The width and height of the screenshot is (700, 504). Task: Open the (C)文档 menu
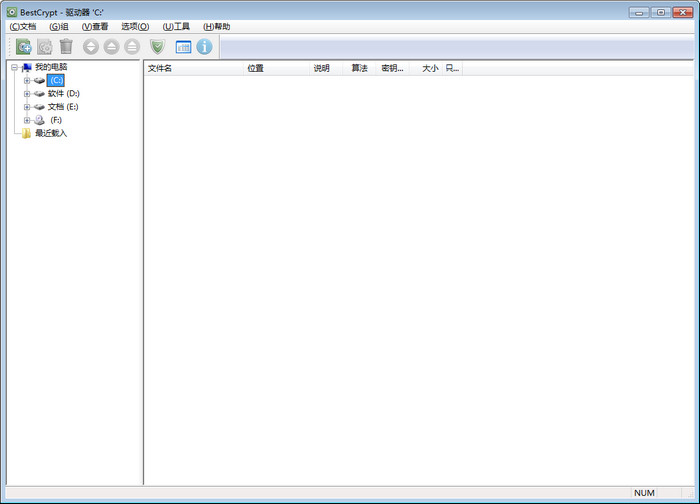pos(23,27)
